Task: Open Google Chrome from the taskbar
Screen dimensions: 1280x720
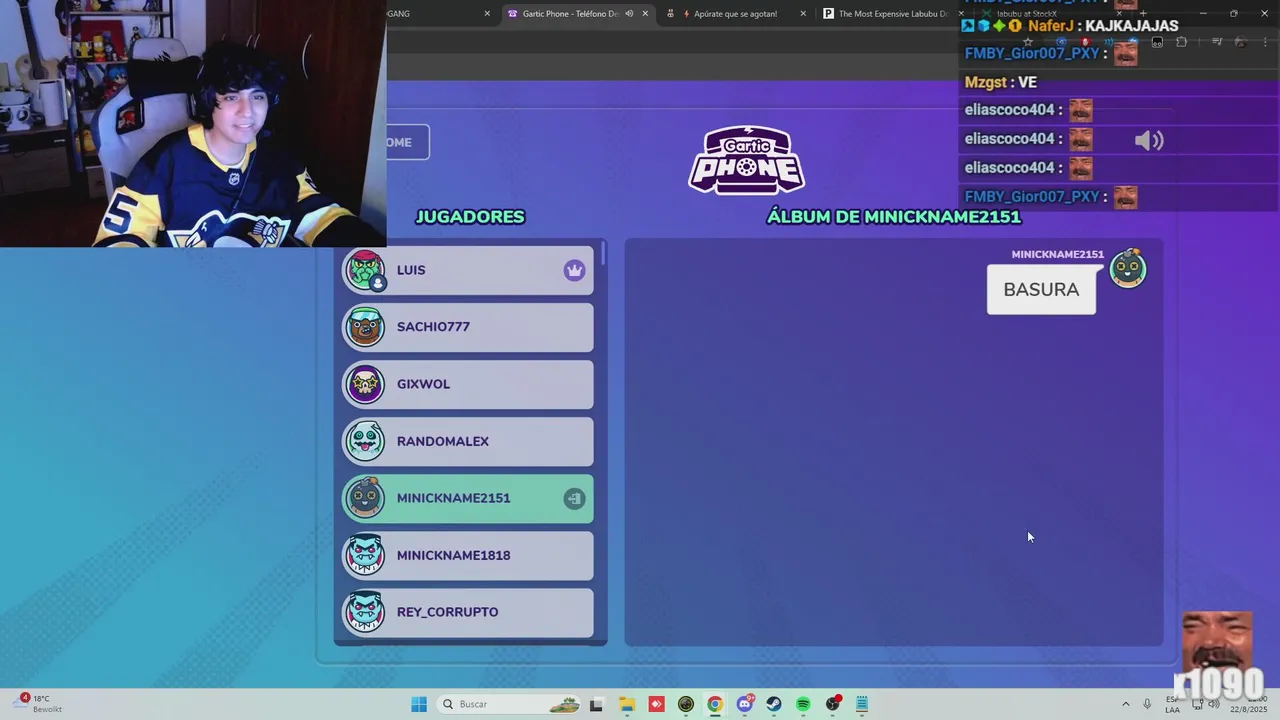Action: point(715,704)
